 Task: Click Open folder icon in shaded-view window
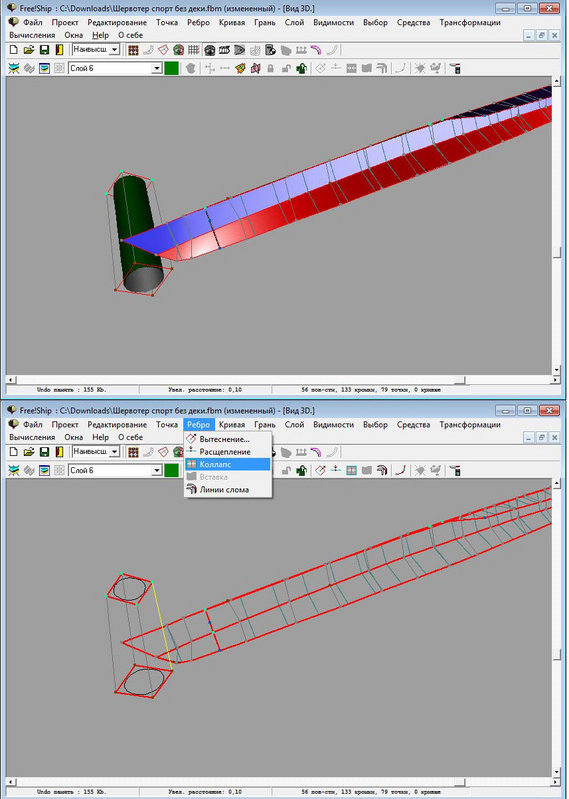pos(29,50)
